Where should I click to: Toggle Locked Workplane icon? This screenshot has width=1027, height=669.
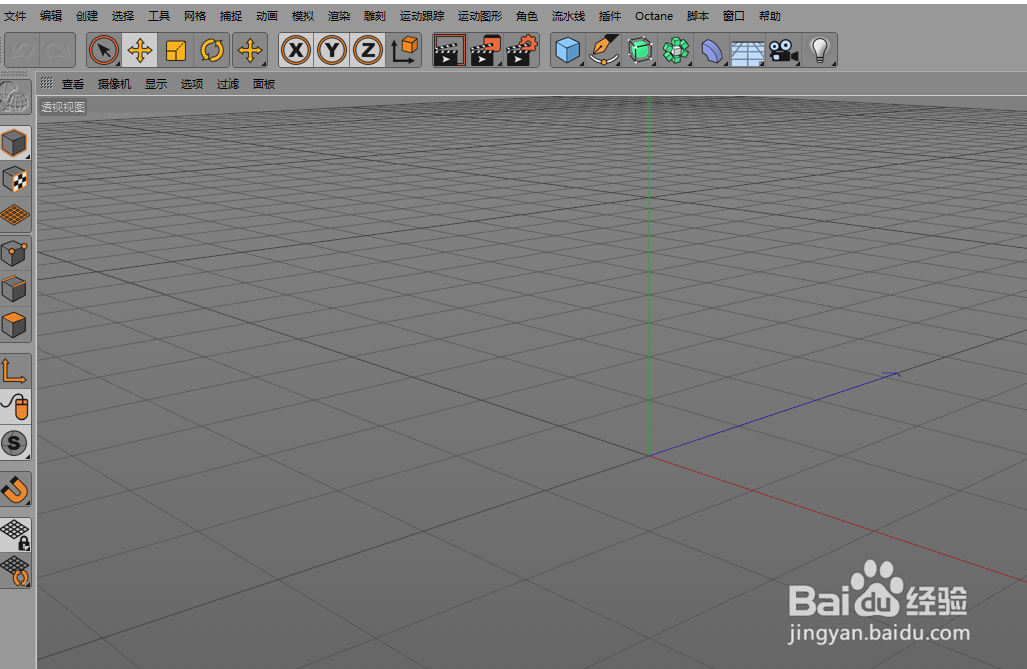click(x=14, y=534)
